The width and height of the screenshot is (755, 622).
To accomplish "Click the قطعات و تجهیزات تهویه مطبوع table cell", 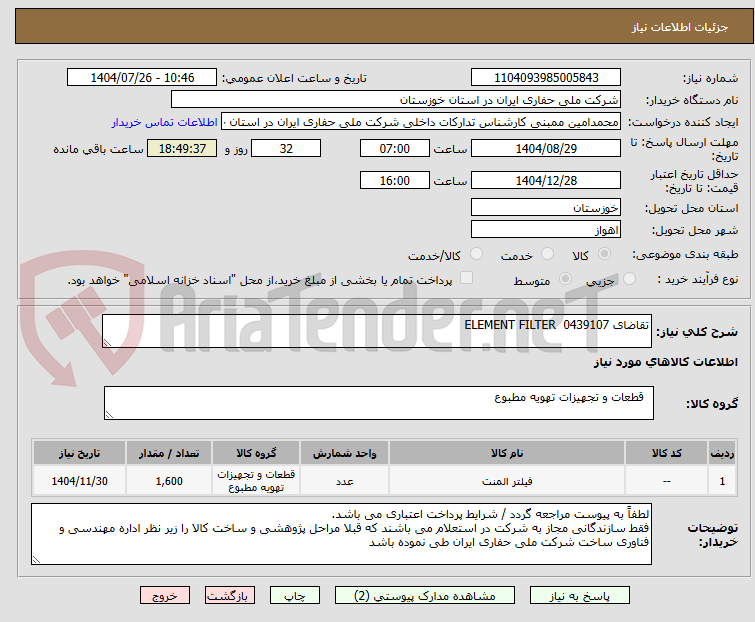I will point(256,481).
